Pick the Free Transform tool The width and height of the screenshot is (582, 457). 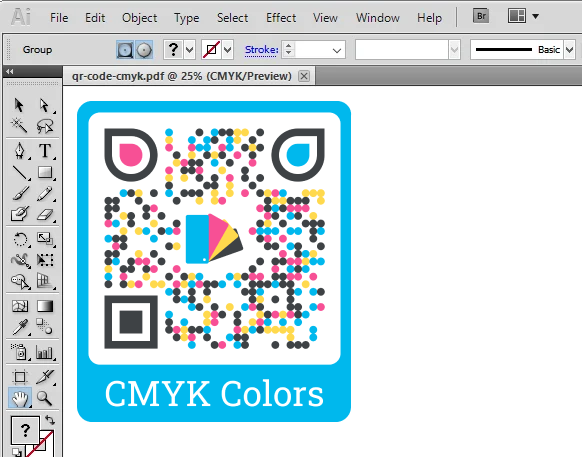tap(45, 260)
